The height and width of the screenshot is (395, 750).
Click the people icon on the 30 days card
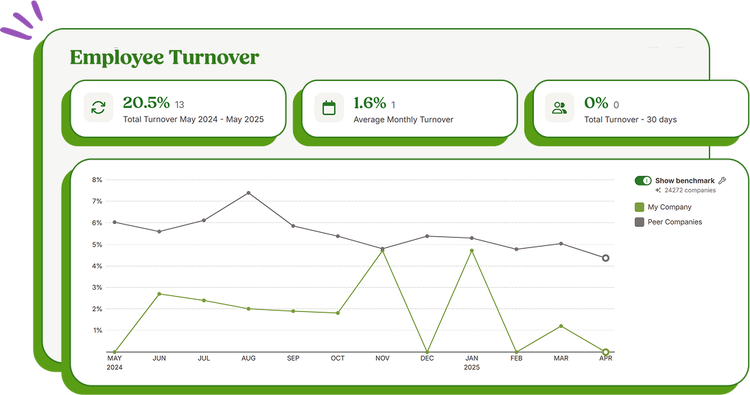pos(560,108)
